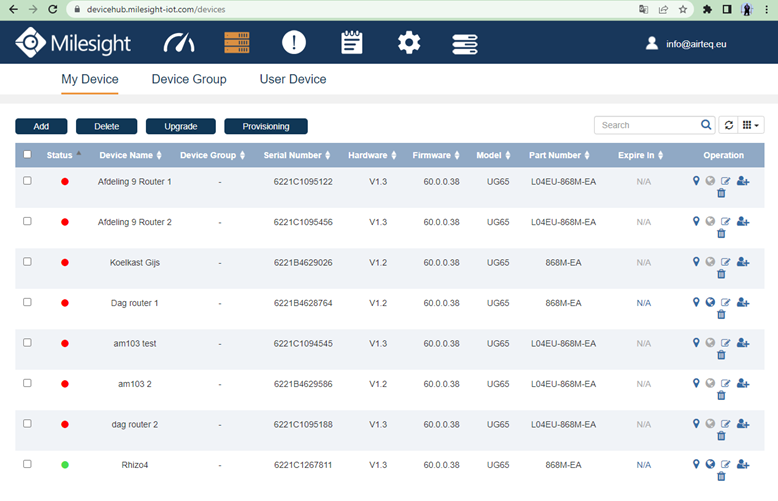This screenshot has height=501, width=778.
Task: Click the N/A expire link for Dag router 1
Action: click(644, 303)
